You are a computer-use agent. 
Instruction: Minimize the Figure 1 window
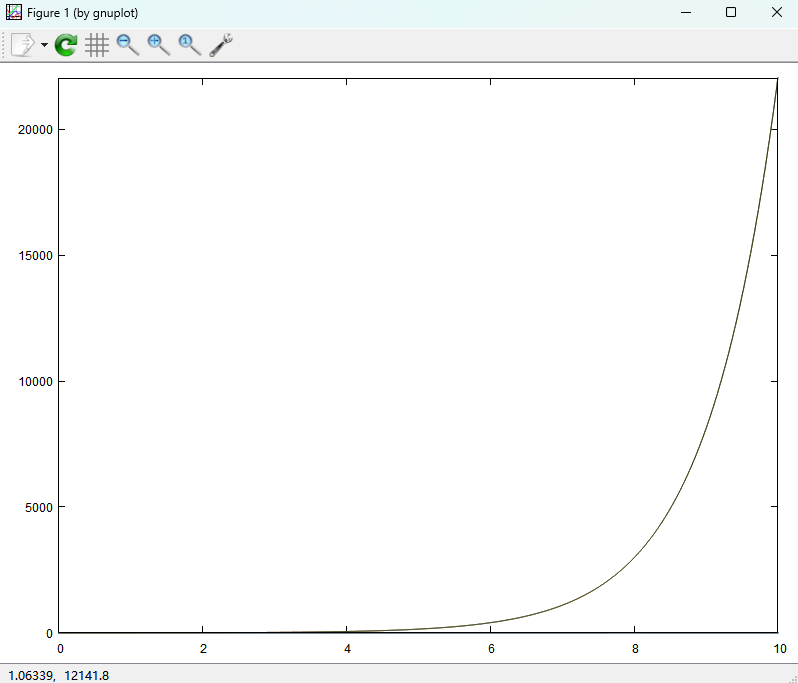(686, 12)
